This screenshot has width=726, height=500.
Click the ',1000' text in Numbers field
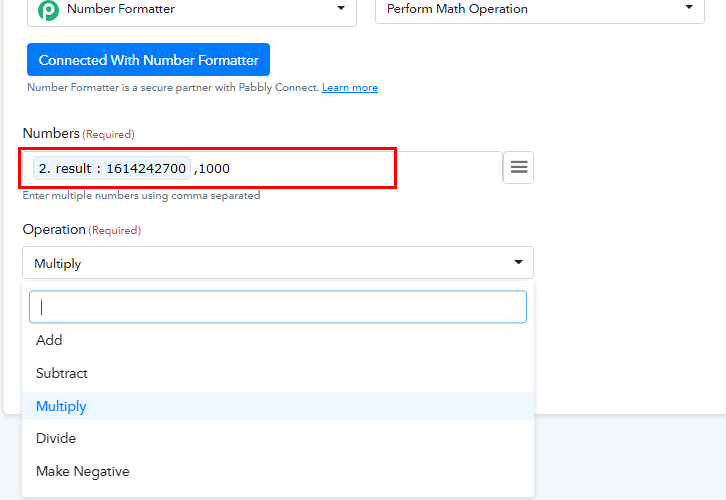coord(212,169)
